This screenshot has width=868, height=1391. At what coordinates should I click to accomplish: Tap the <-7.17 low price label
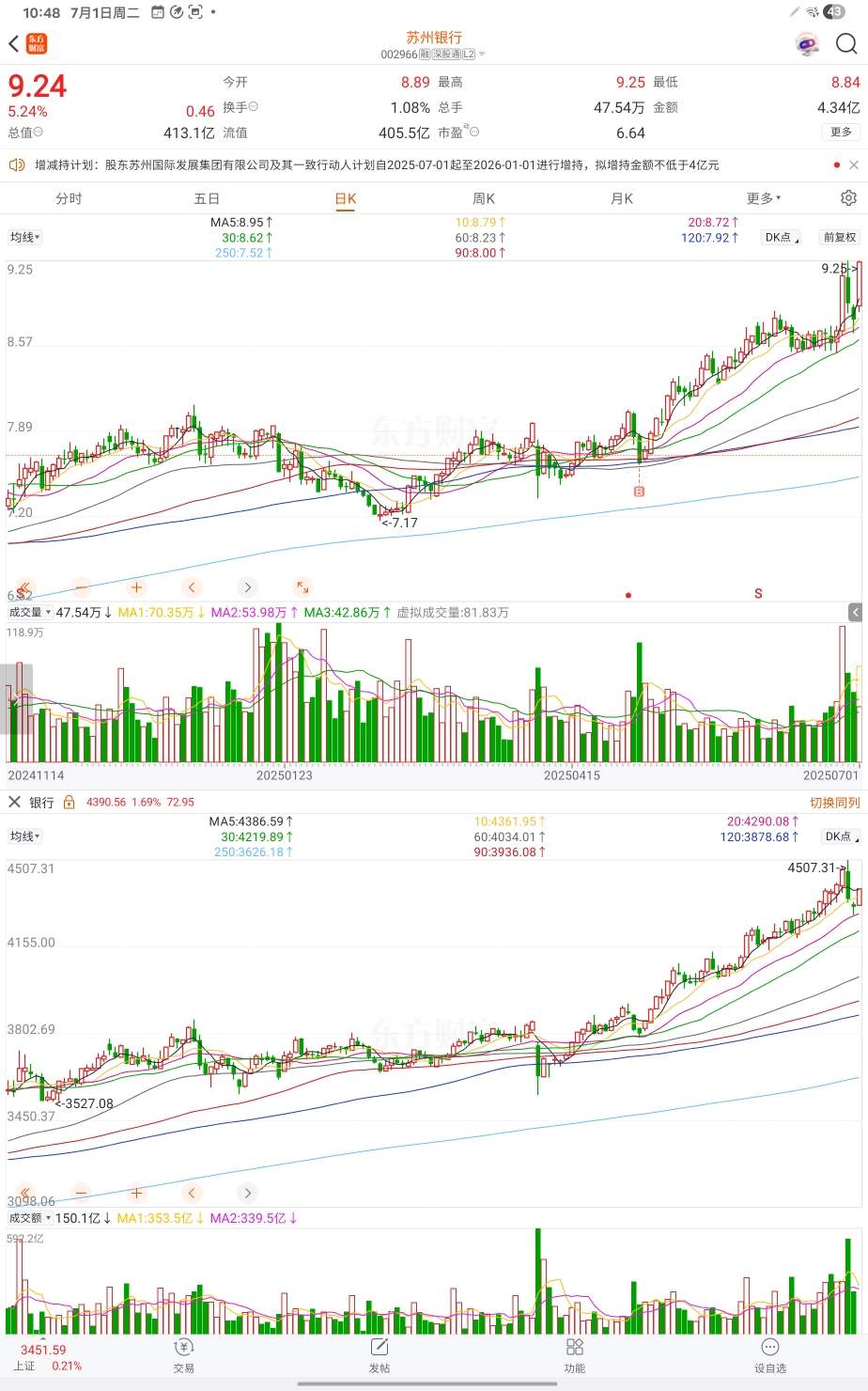coord(399,523)
